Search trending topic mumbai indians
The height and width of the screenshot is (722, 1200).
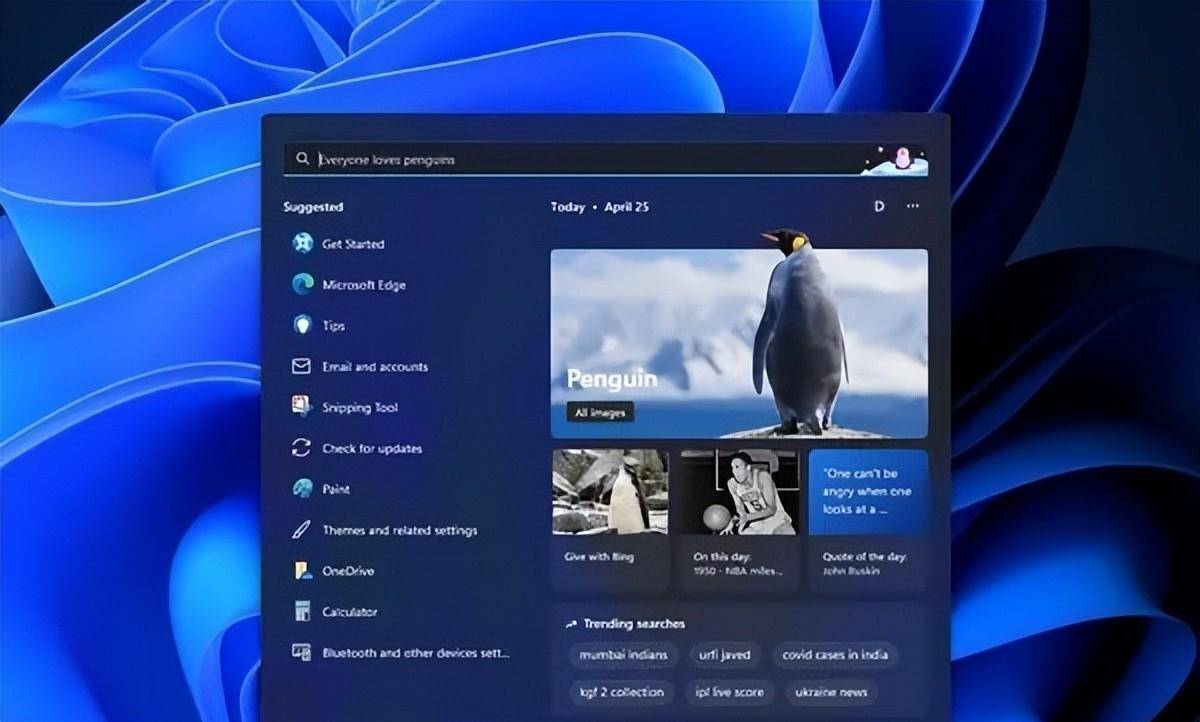624,655
